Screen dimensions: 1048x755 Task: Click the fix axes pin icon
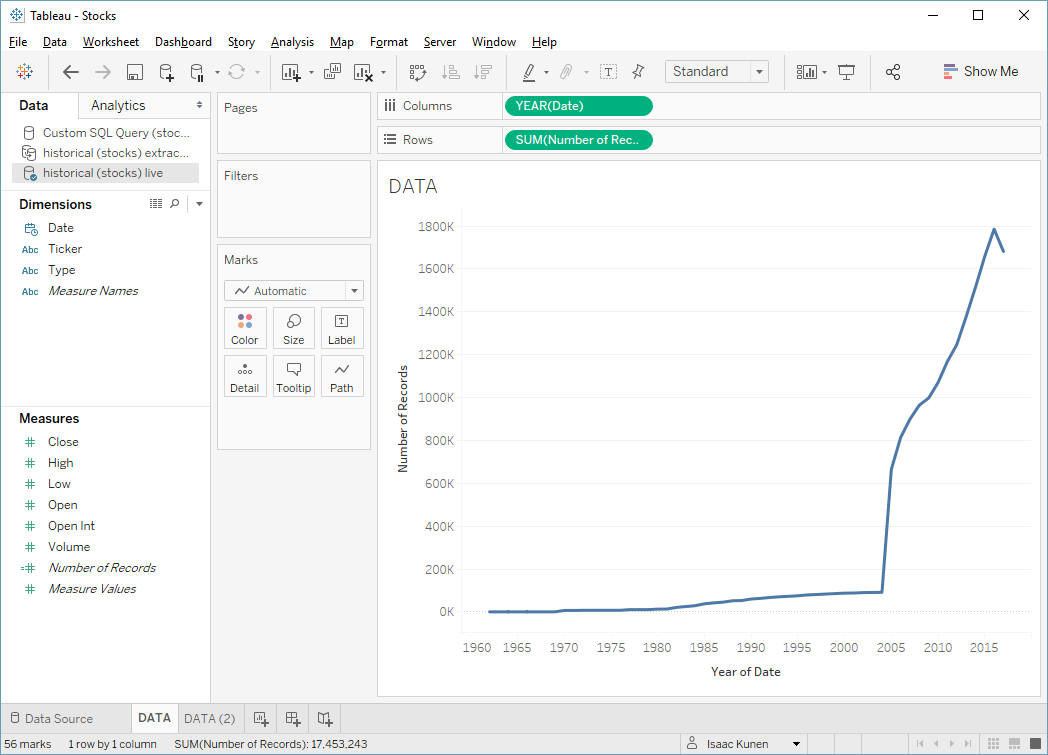[x=638, y=71]
